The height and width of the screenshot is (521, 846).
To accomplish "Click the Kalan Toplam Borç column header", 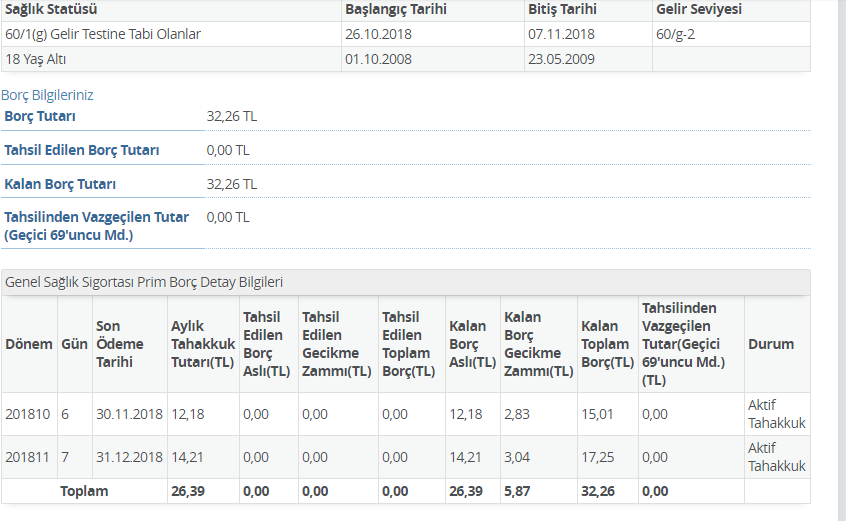I will 607,344.
